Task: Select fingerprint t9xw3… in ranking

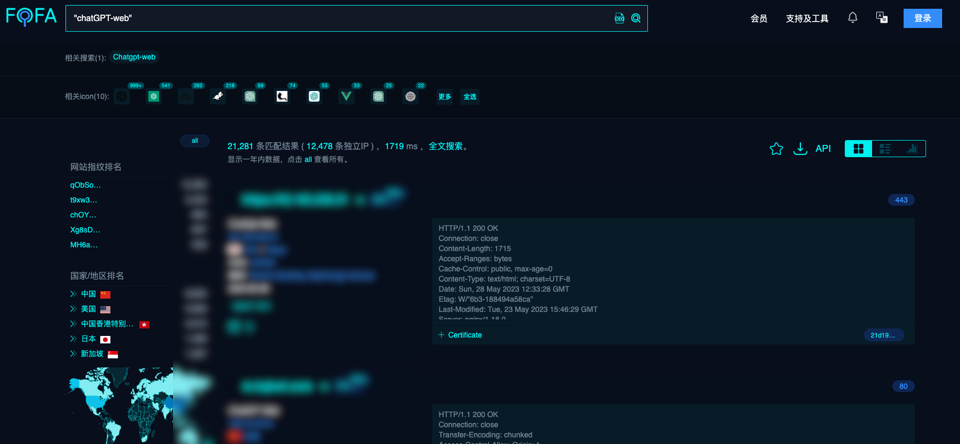Action: click(x=84, y=200)
